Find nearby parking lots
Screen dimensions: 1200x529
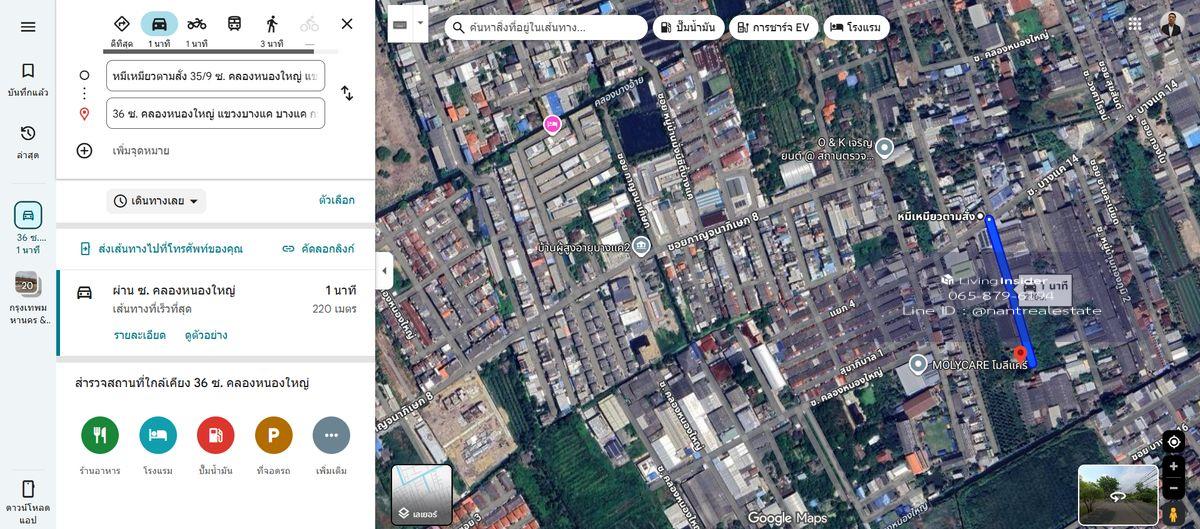click(273, 435)
